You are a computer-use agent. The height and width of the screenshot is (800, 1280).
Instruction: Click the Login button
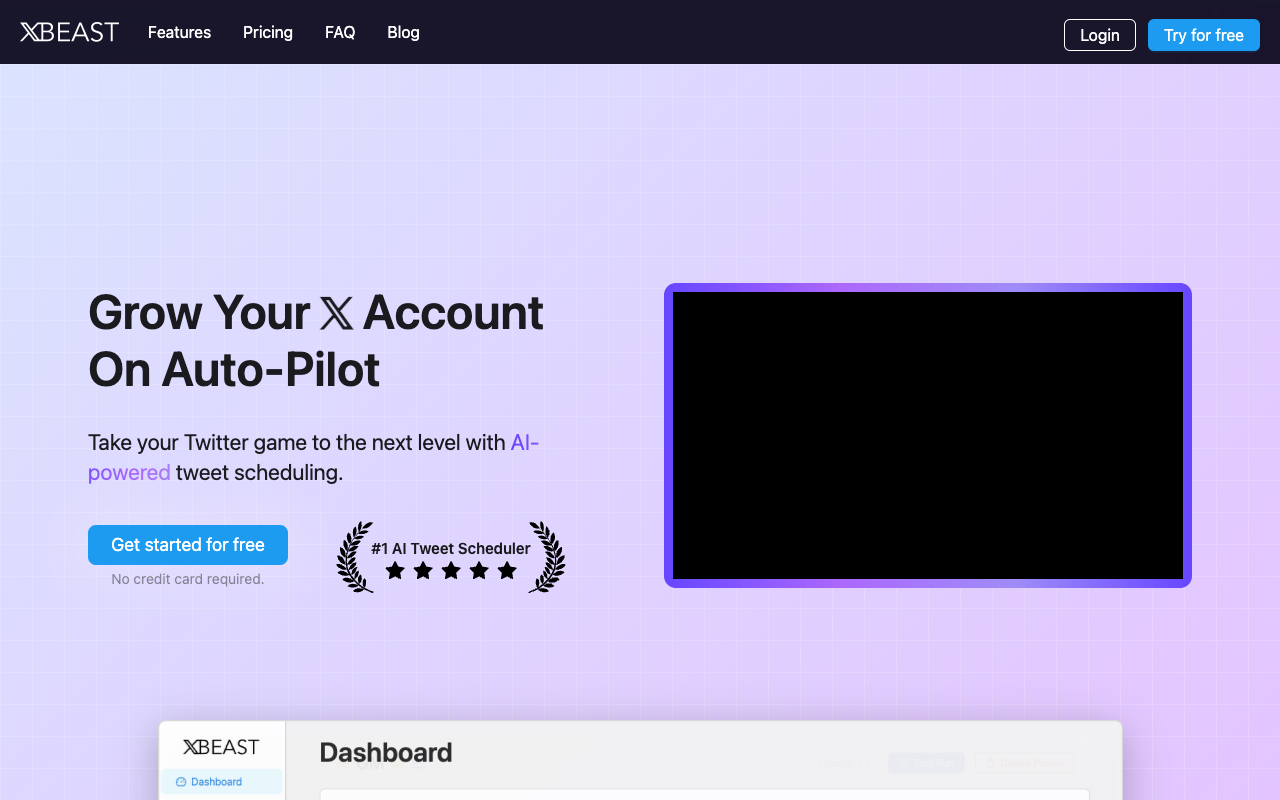[1100, 35]
